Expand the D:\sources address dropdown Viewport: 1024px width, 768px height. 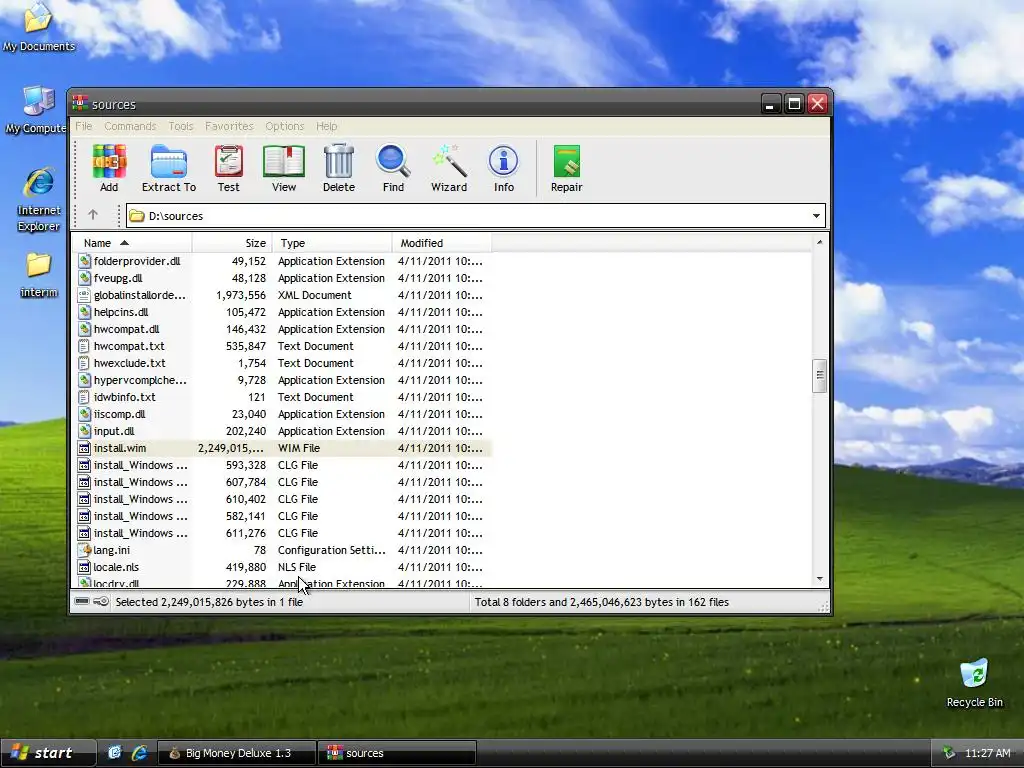click(x=816, y=216)
